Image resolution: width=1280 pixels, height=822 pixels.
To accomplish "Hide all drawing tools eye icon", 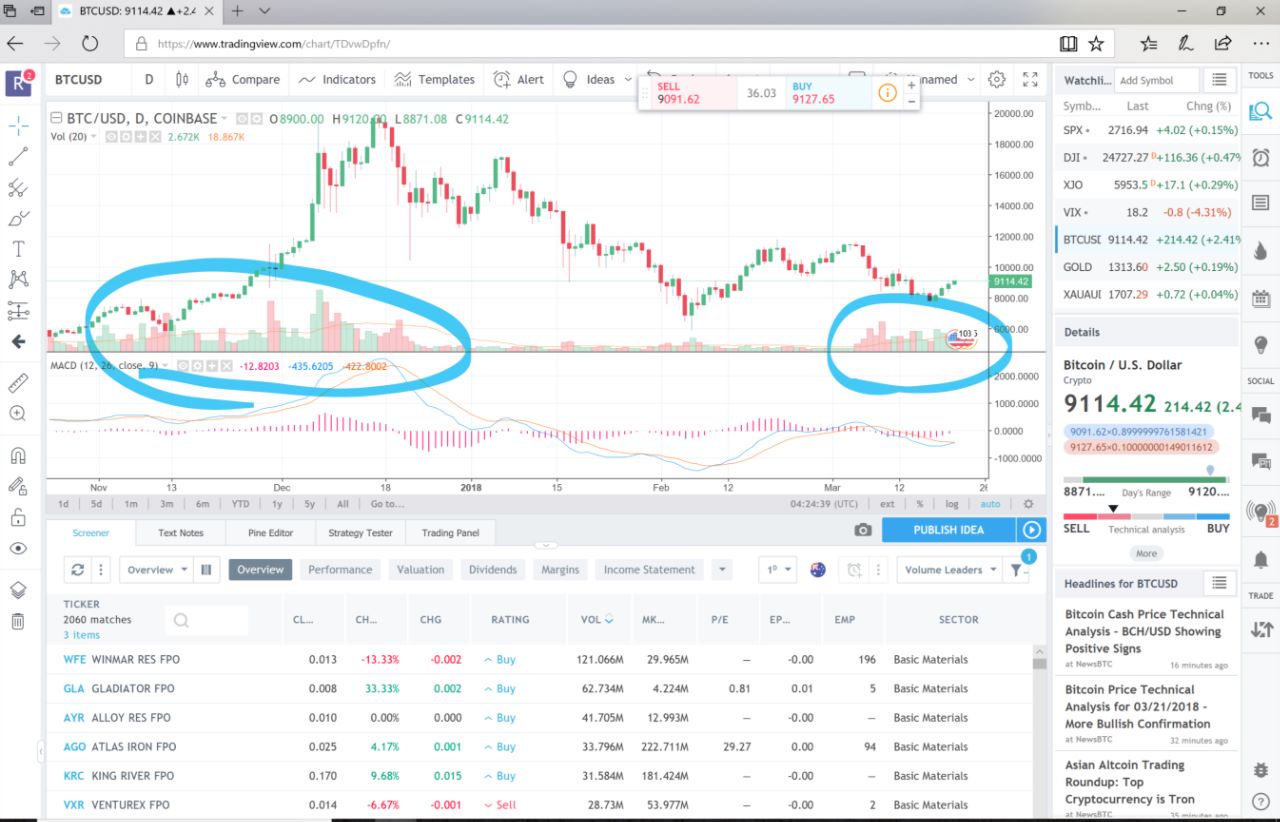I will (x=18, y=548).
